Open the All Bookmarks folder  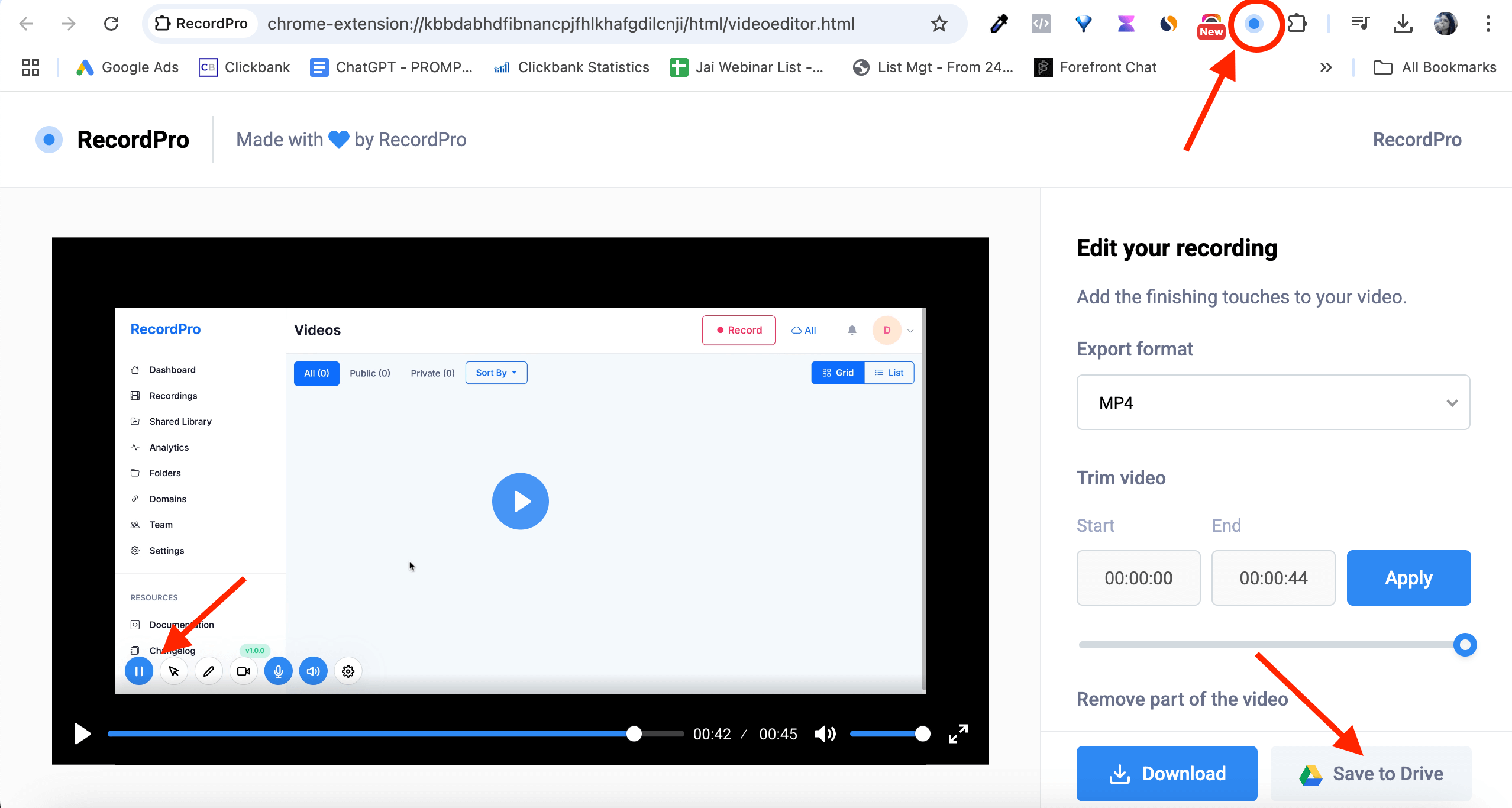coord(1435,67)
